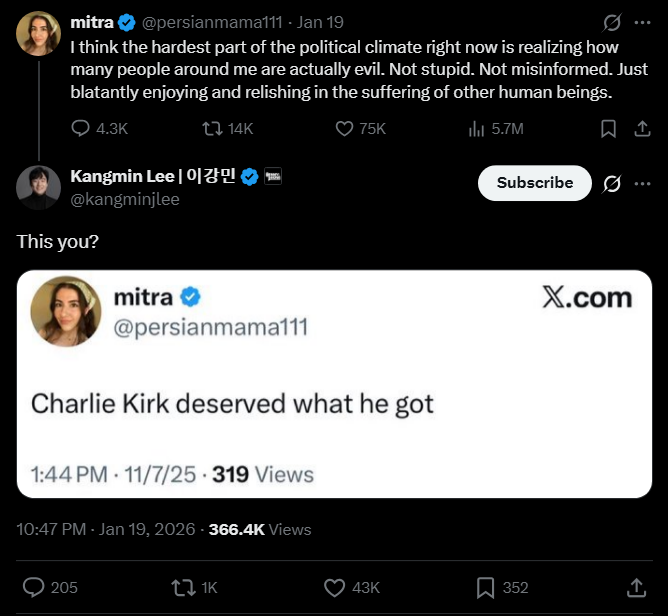This screenshot has height=616, width=668.
Task: Click Subscribe to Kangmin Lee
Action: (x=535, y=183)
